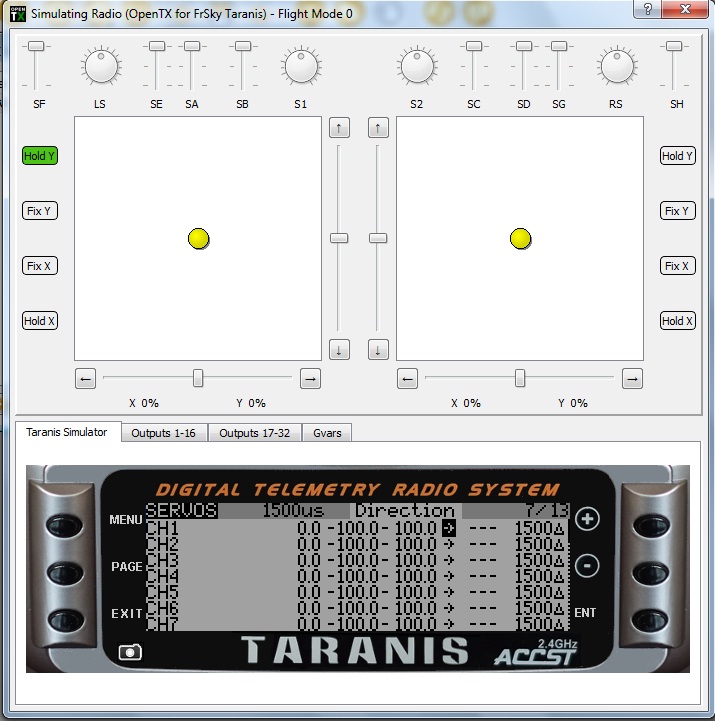
Task: Push the top right button beside the plus icon
Action: [651, 525]
